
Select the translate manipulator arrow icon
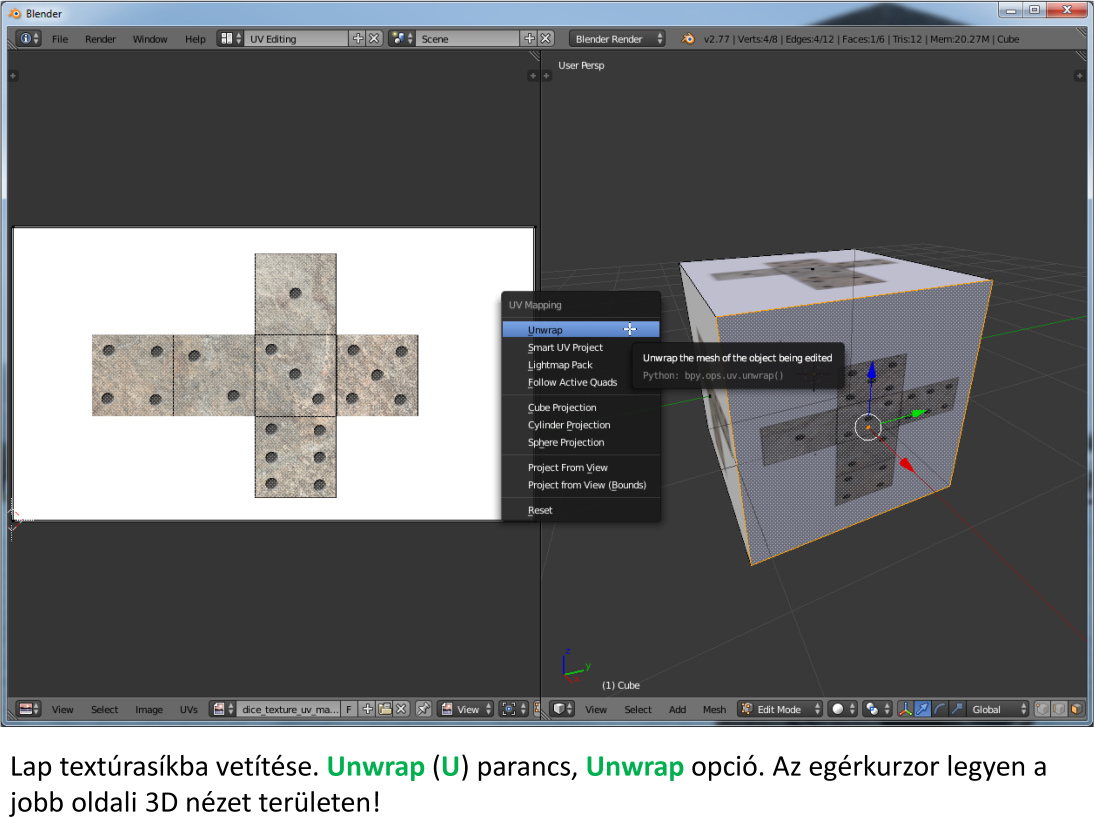pos(922,709)
